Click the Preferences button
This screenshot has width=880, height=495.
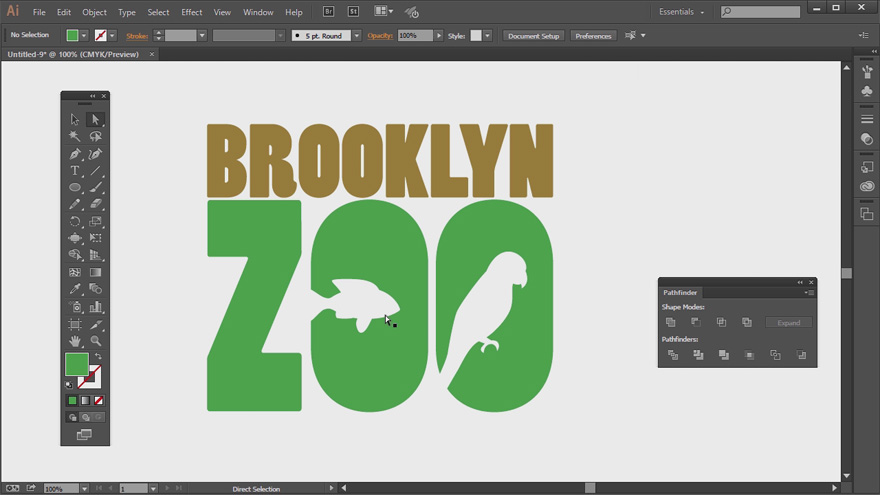[593, 35]
